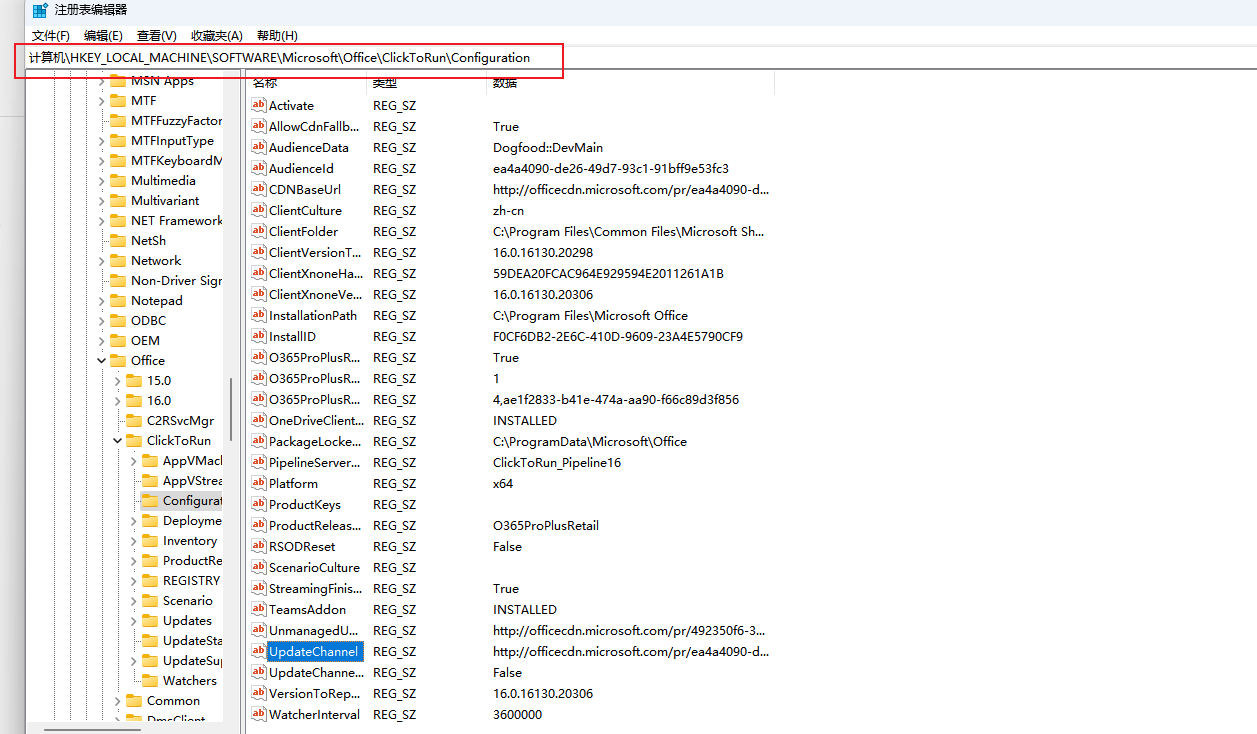Image resolution: width=1257 pixels, height=734 pixels.
Task: Select the C2RSvcMgr key in tree
Action: tap(180, 420)
